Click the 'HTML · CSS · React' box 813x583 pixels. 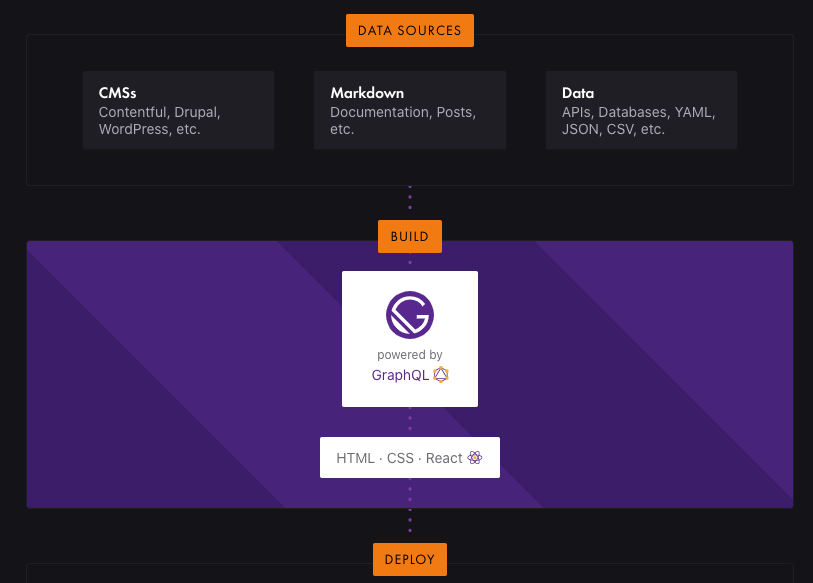click(x=410, y=457)
